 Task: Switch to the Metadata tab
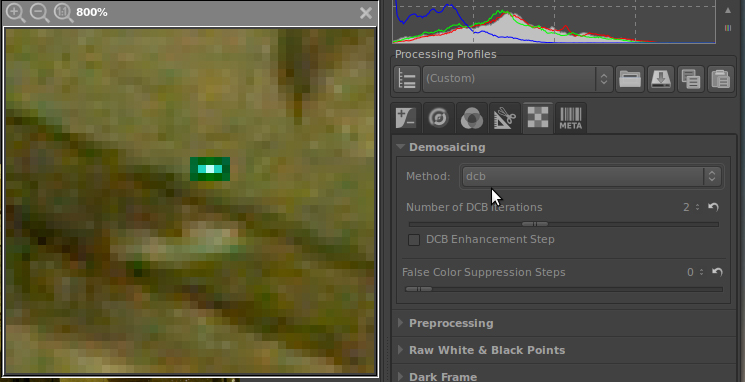click(571, 117)
